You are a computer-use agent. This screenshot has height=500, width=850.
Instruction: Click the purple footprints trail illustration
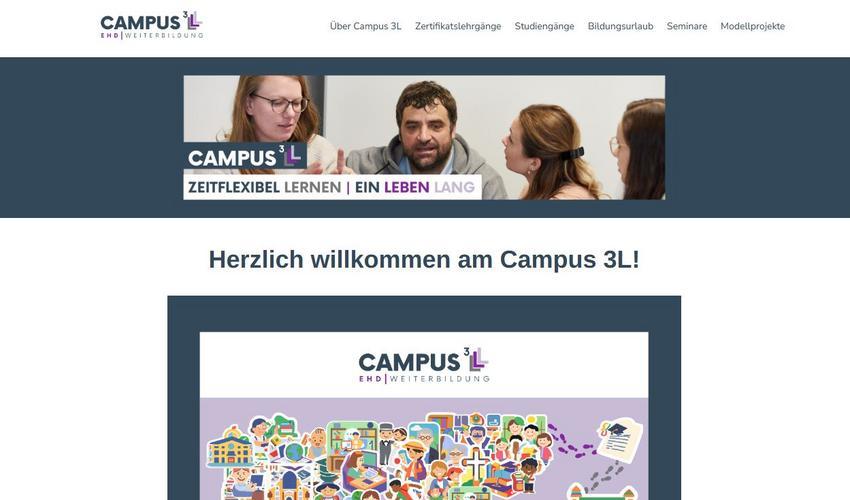point(570,439)
